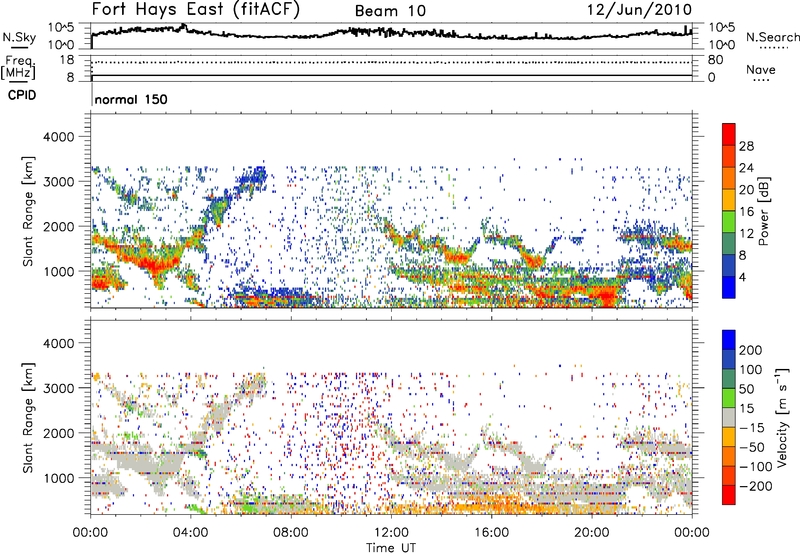
Task: Click the '18' frequency axis tick
Action: pos(67,60)
